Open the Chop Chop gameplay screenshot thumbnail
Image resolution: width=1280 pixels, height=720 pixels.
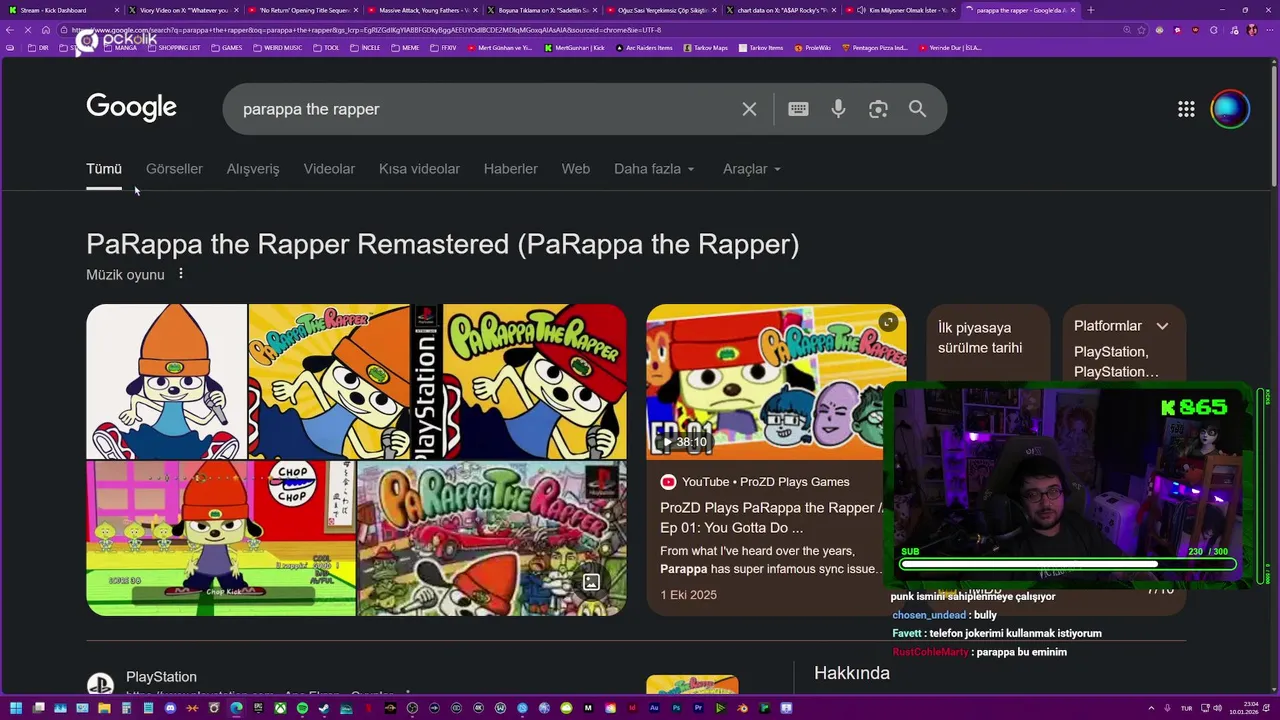pos(221,538)
